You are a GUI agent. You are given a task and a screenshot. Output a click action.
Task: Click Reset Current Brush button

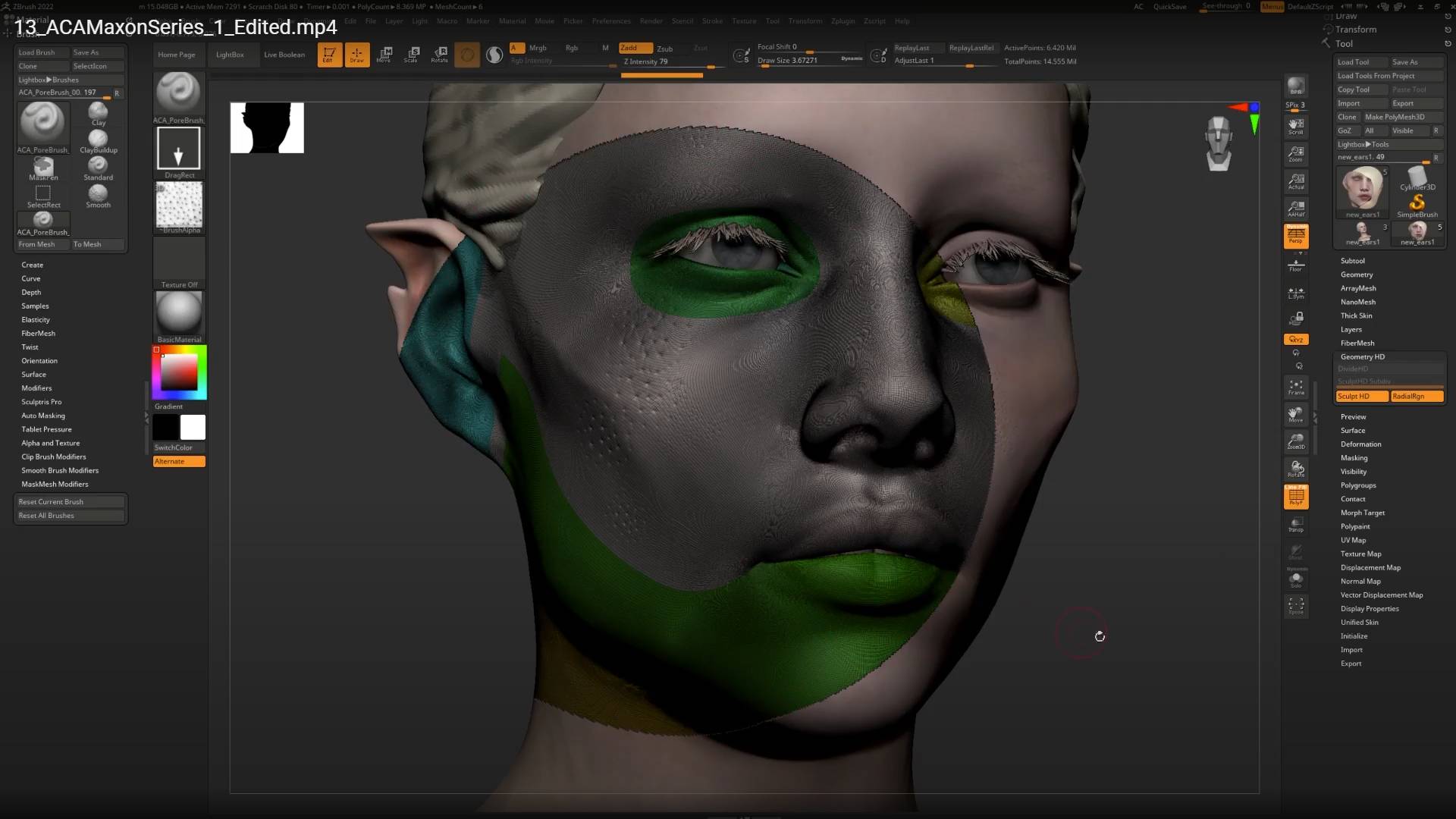coord(51,502)
